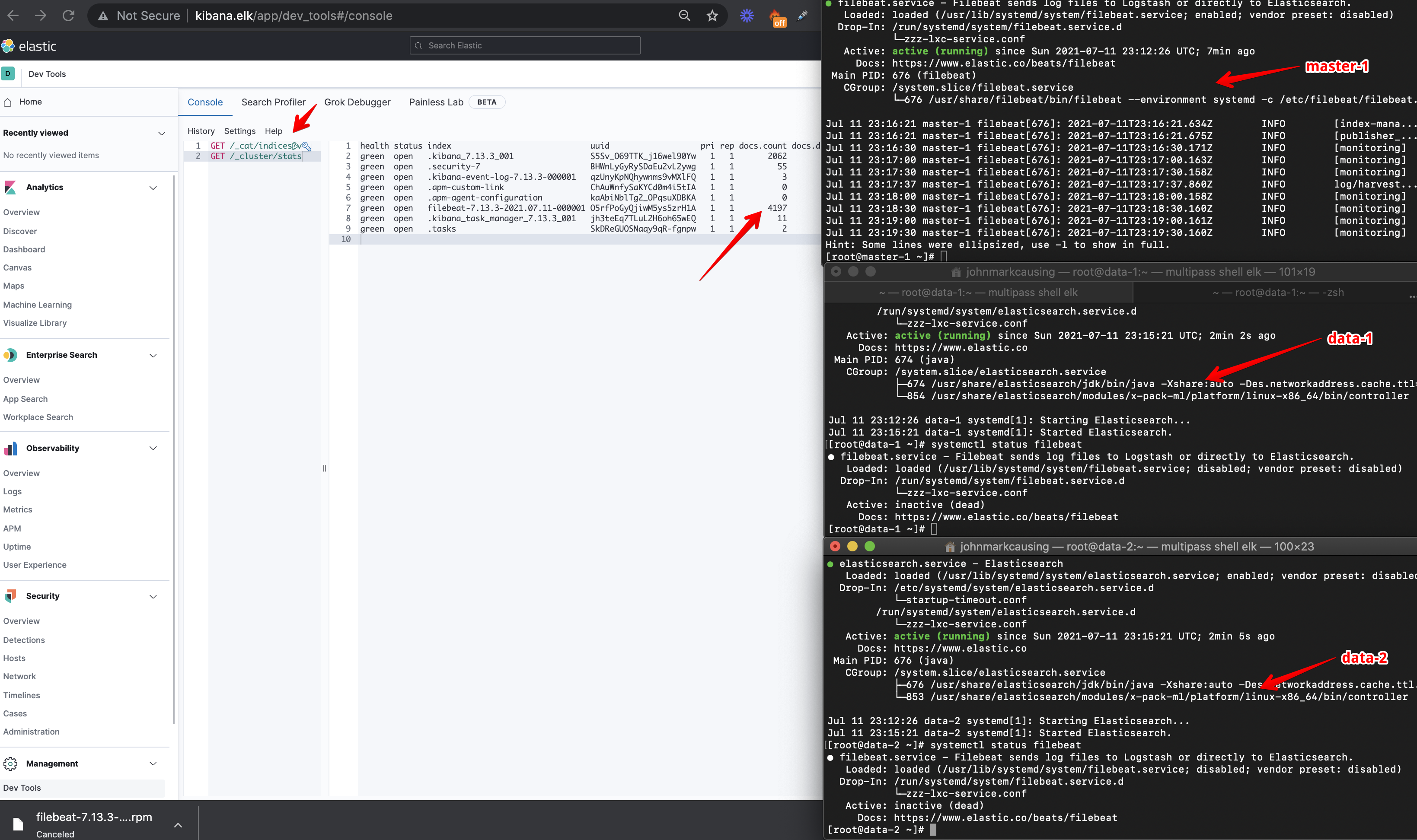Collapse the Analytics section chevron

tap(153, 188)
